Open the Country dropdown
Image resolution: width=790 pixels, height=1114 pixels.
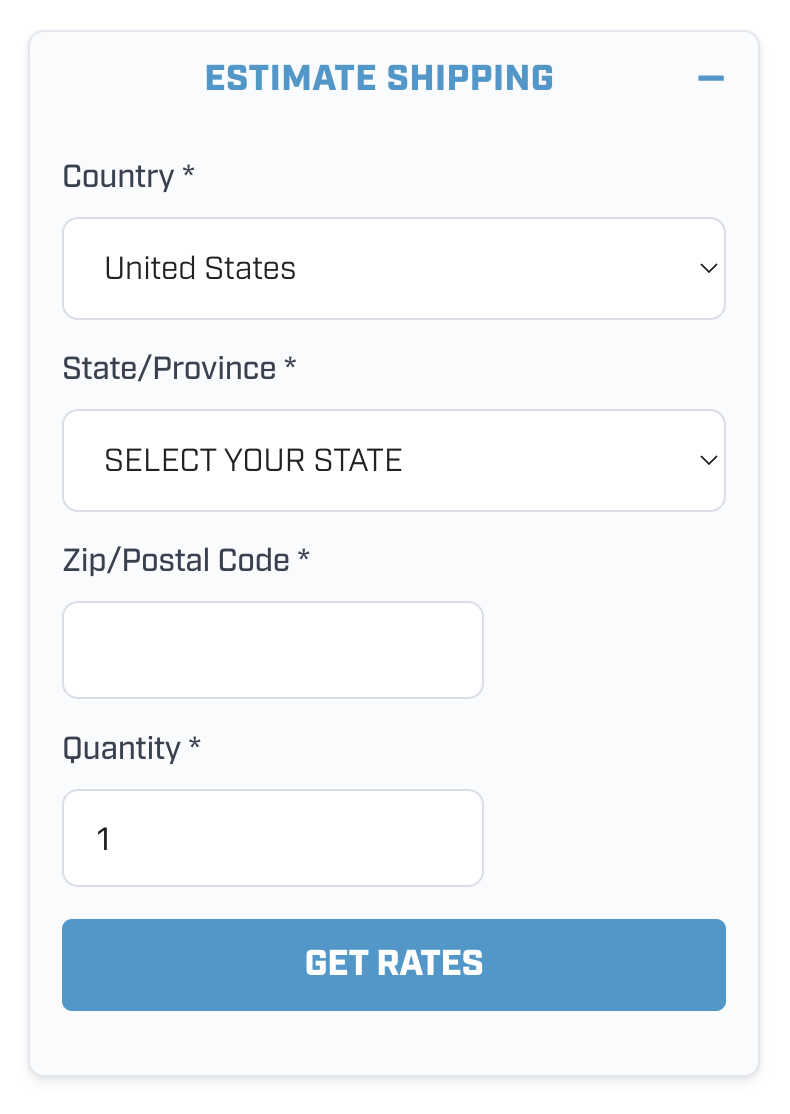393,269
